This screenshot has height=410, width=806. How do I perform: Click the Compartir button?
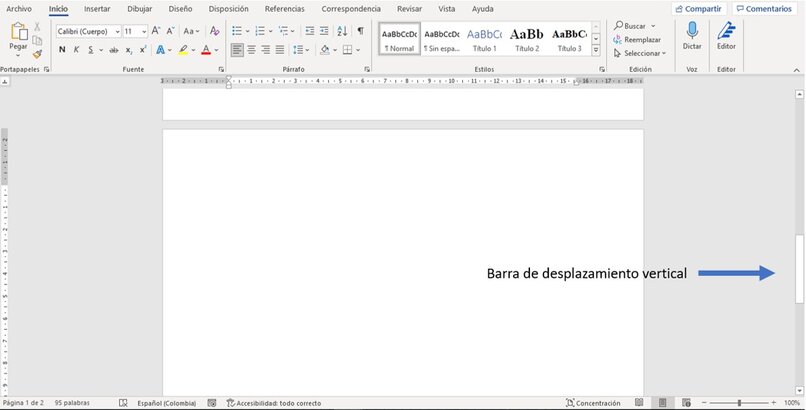tap(699, 9)
